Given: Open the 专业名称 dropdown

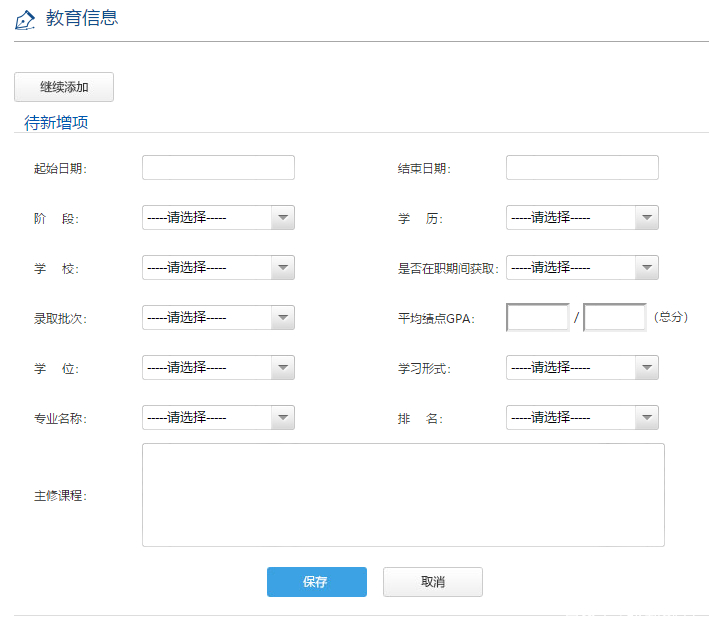Looking at the screenshot, I should tap(218, 418).
